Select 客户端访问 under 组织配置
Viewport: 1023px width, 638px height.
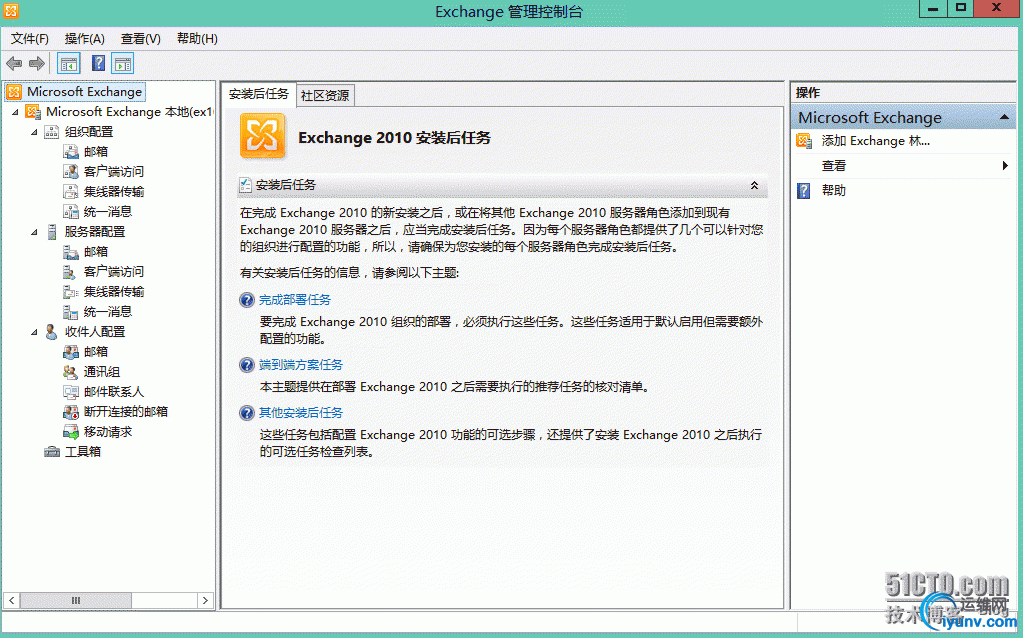114,172
